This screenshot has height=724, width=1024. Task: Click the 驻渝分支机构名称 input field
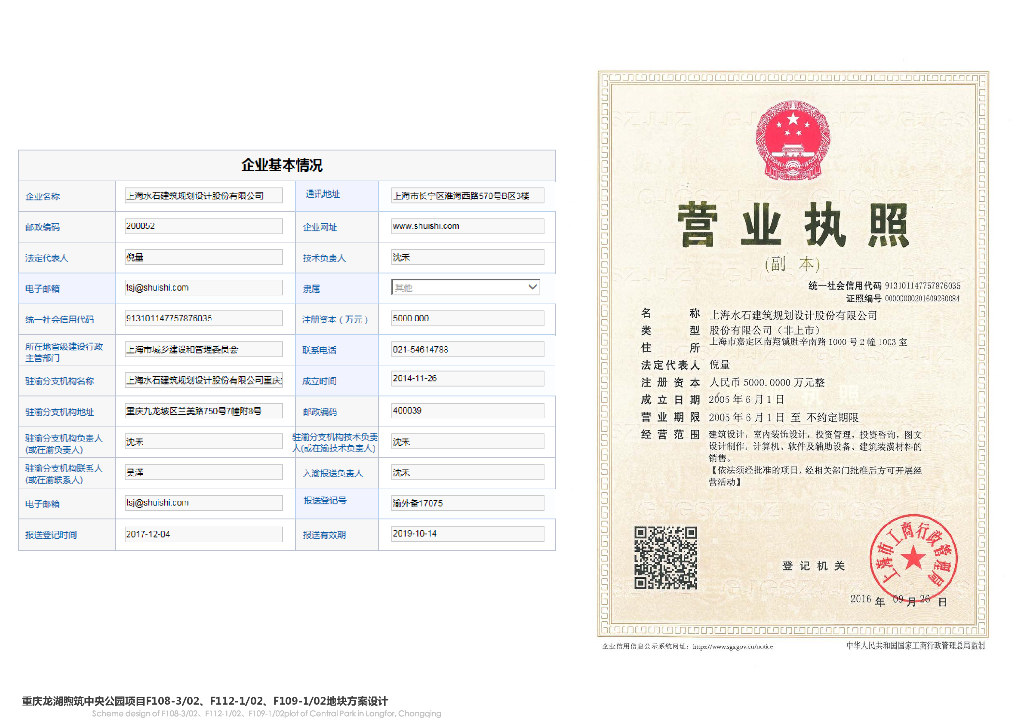click(204, 380)
